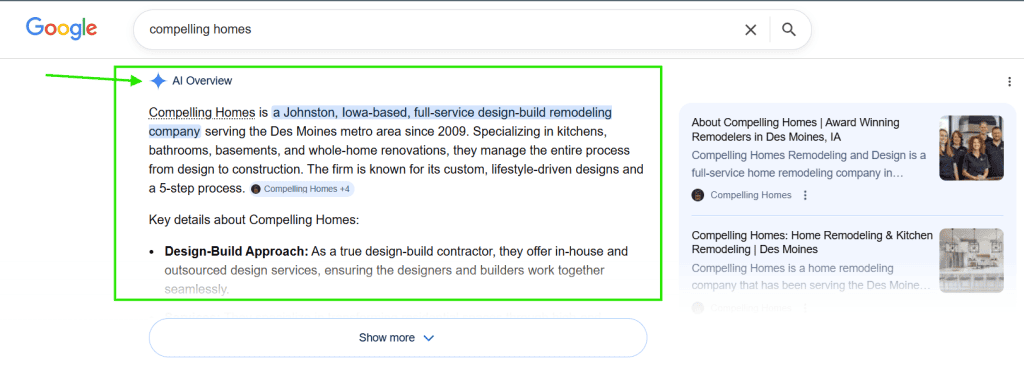Image resolution: width=1024 pixels, height=368 pixels.
Task: Open the three-dot menu next to first source's Compelling Homes
Action: point(805,195)
